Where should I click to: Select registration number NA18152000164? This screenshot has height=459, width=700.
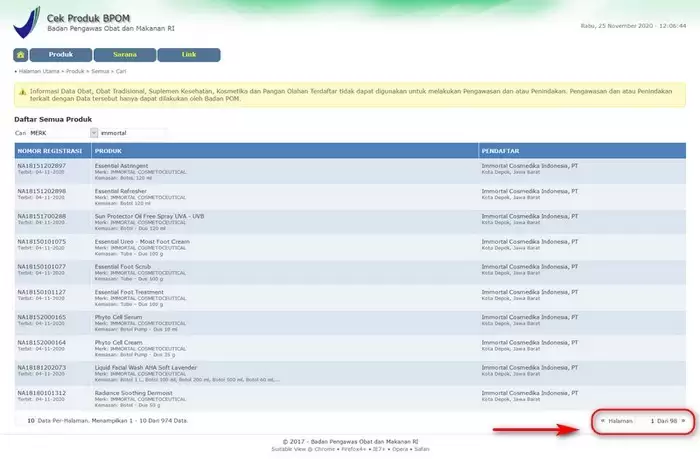point(42,342)
